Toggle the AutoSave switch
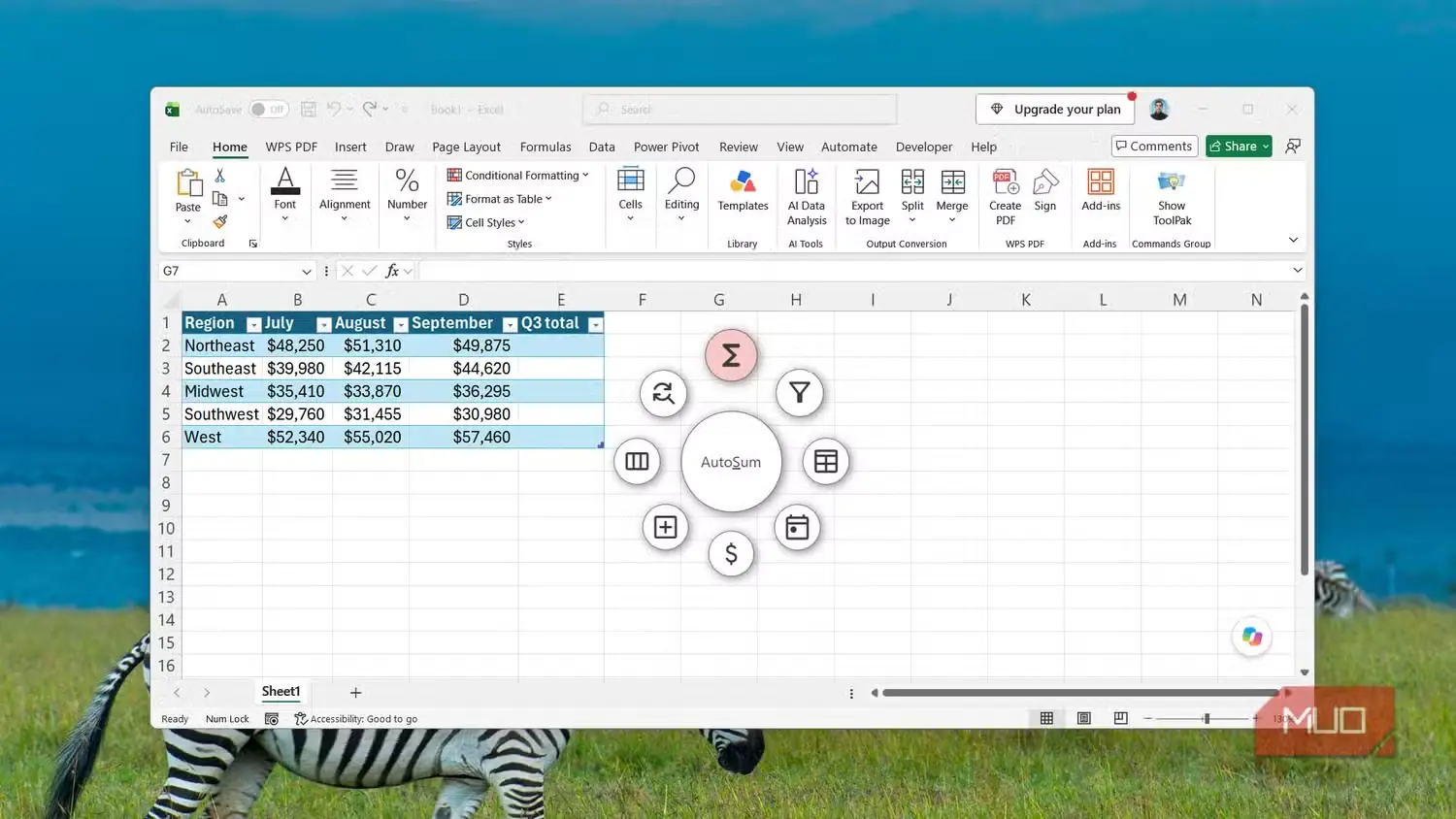 tap(268, 110)
